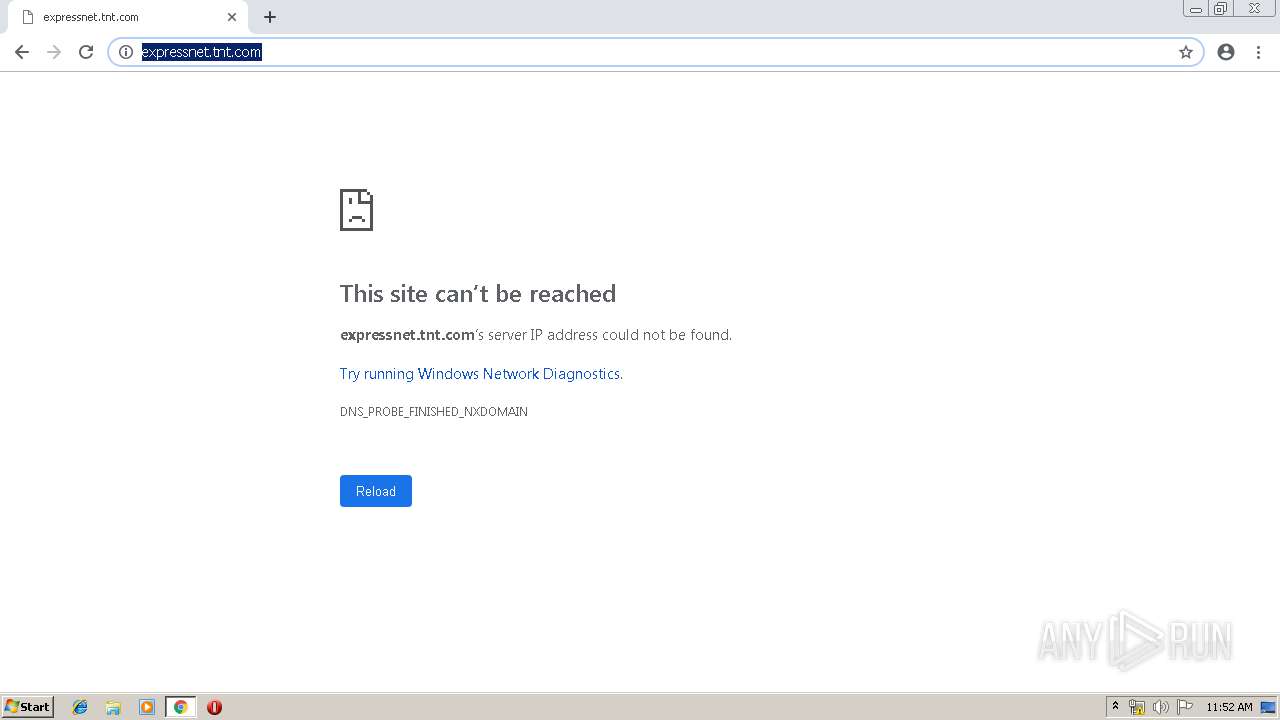Restore down the Chrome window

1221,9
